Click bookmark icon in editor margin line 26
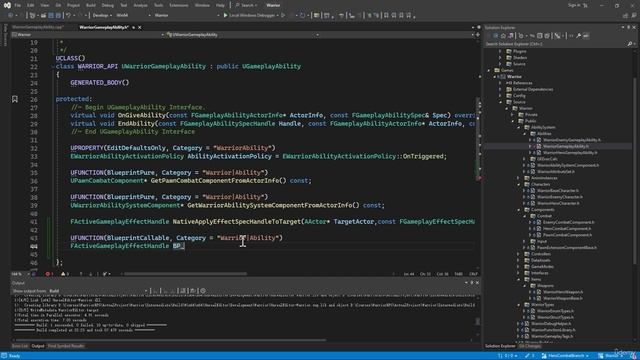This screenshot has width=640, height=360. [x=15, y=99]
